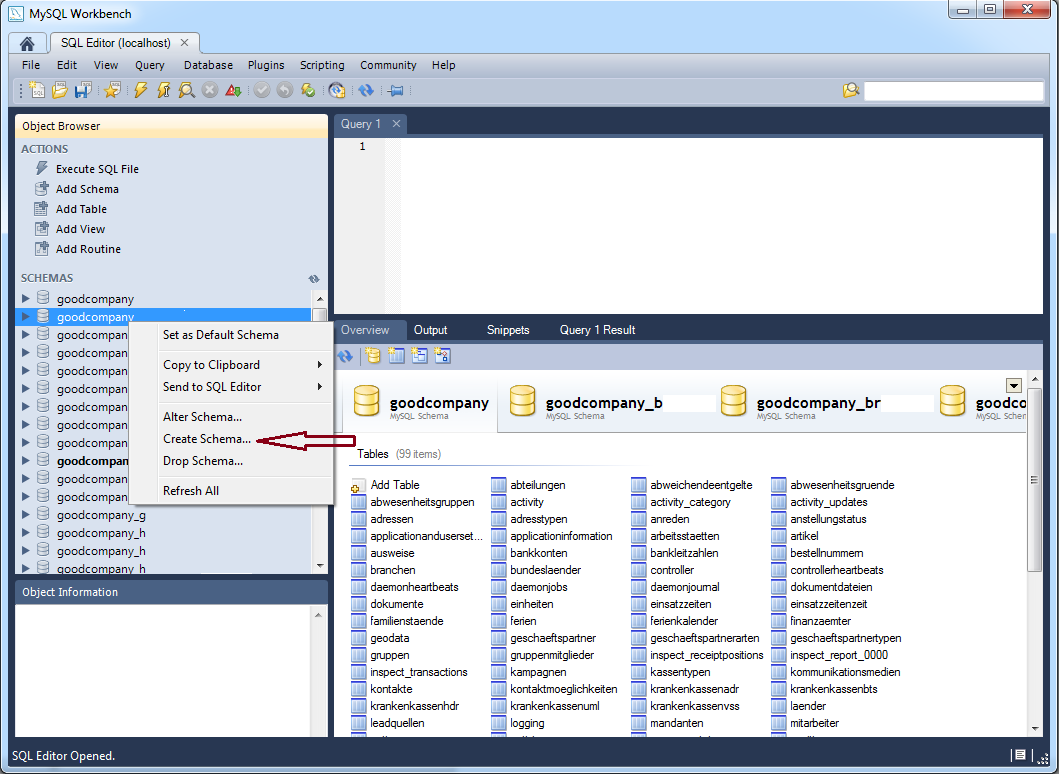The image size is (1059, 774).
Task: Click down arrow of schema list scrollbar
Action: click(320, 567)
